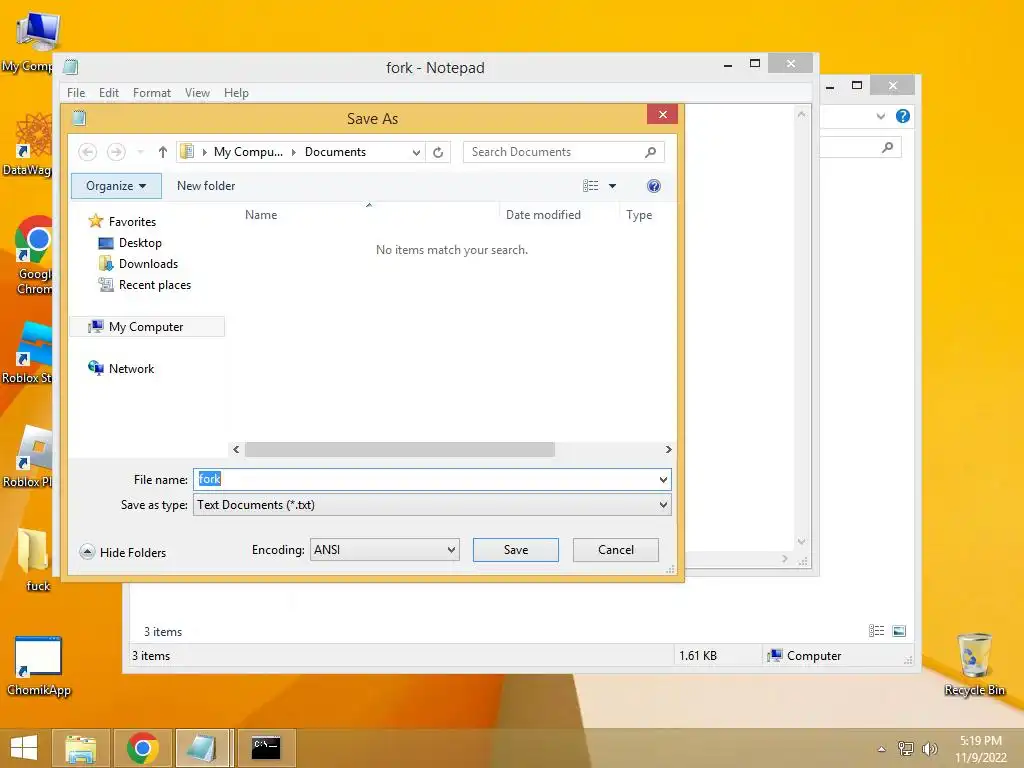
Task: Open the Recycle Bin desktop icon
Action: (974, 664)
